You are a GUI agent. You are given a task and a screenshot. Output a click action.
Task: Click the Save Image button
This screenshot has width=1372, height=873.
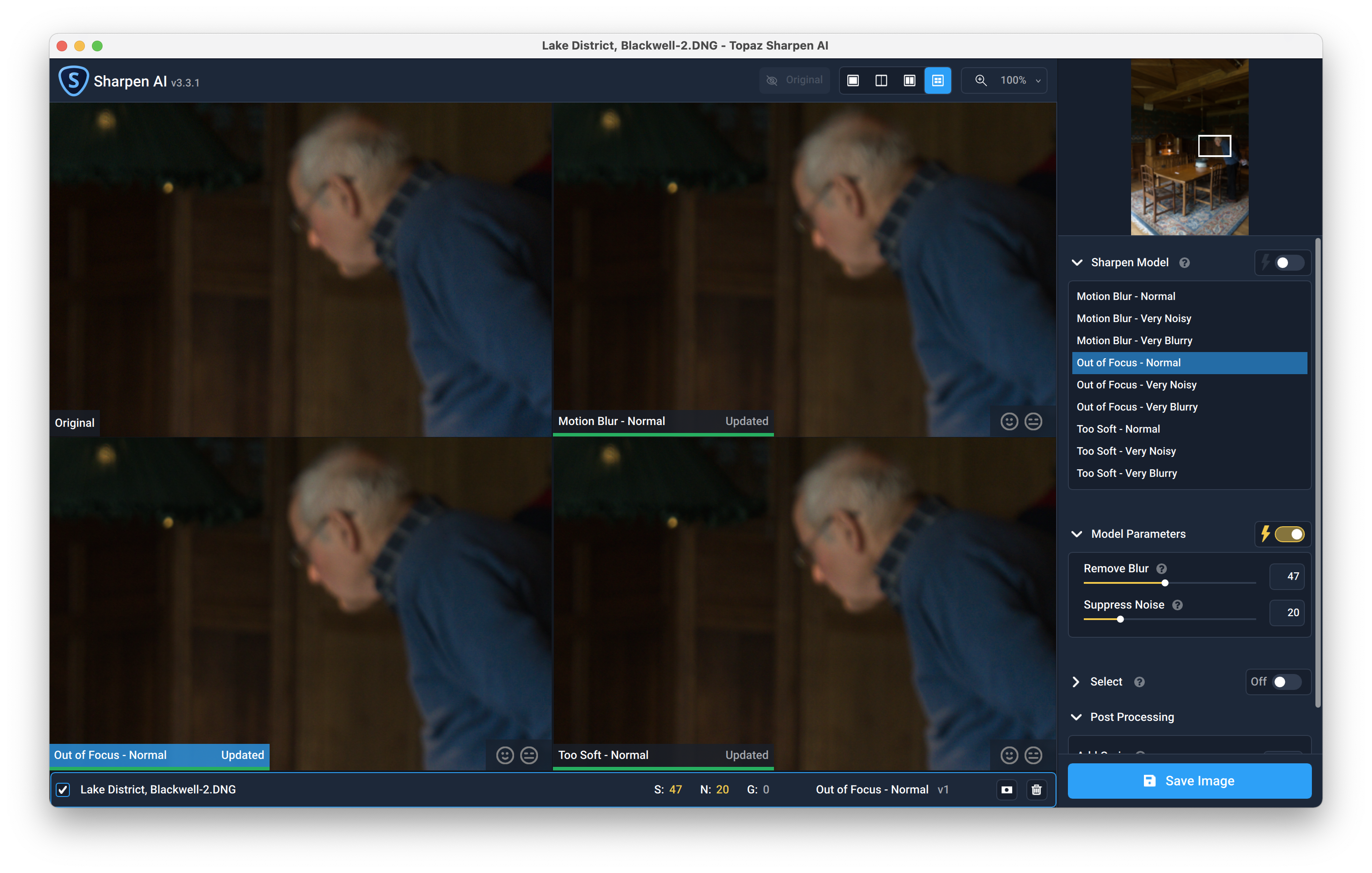pos(1189,781)
